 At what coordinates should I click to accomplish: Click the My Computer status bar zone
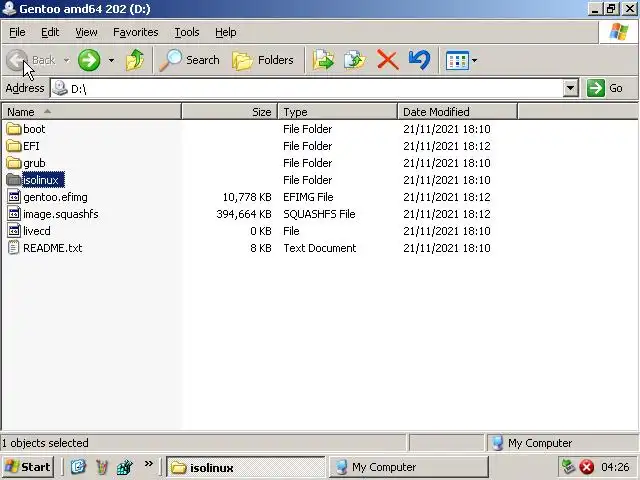pyautogui.click(x=562, y=443)
